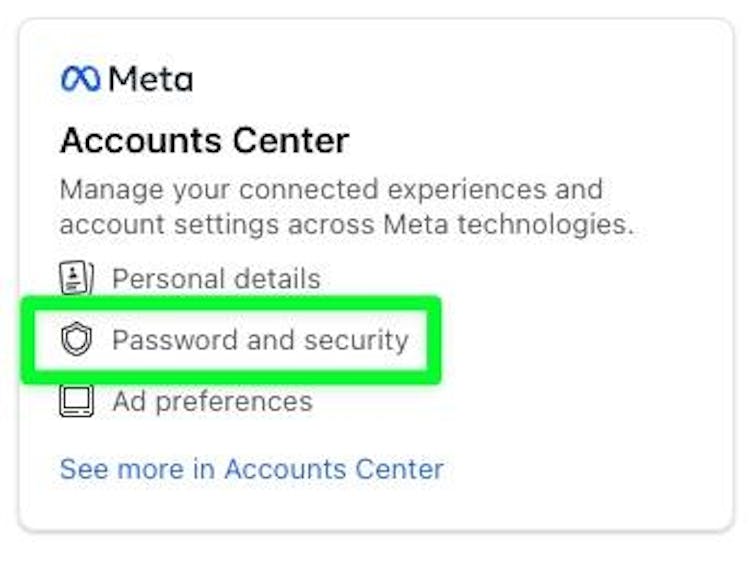Screen dimensions: 750x564
Task: Click the word "preferences" in Ad preferences
Action: (x=234, y=402)
